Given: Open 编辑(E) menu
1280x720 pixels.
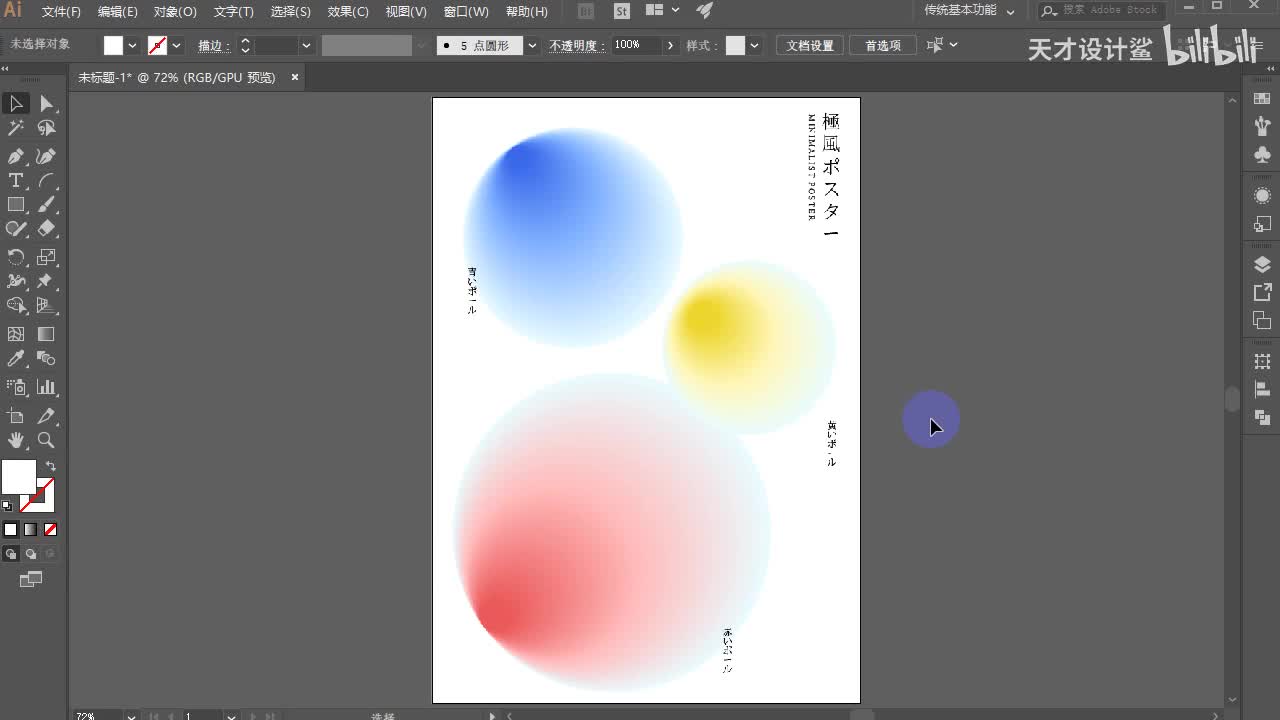Looking at the screenshot, I should 118,11.
